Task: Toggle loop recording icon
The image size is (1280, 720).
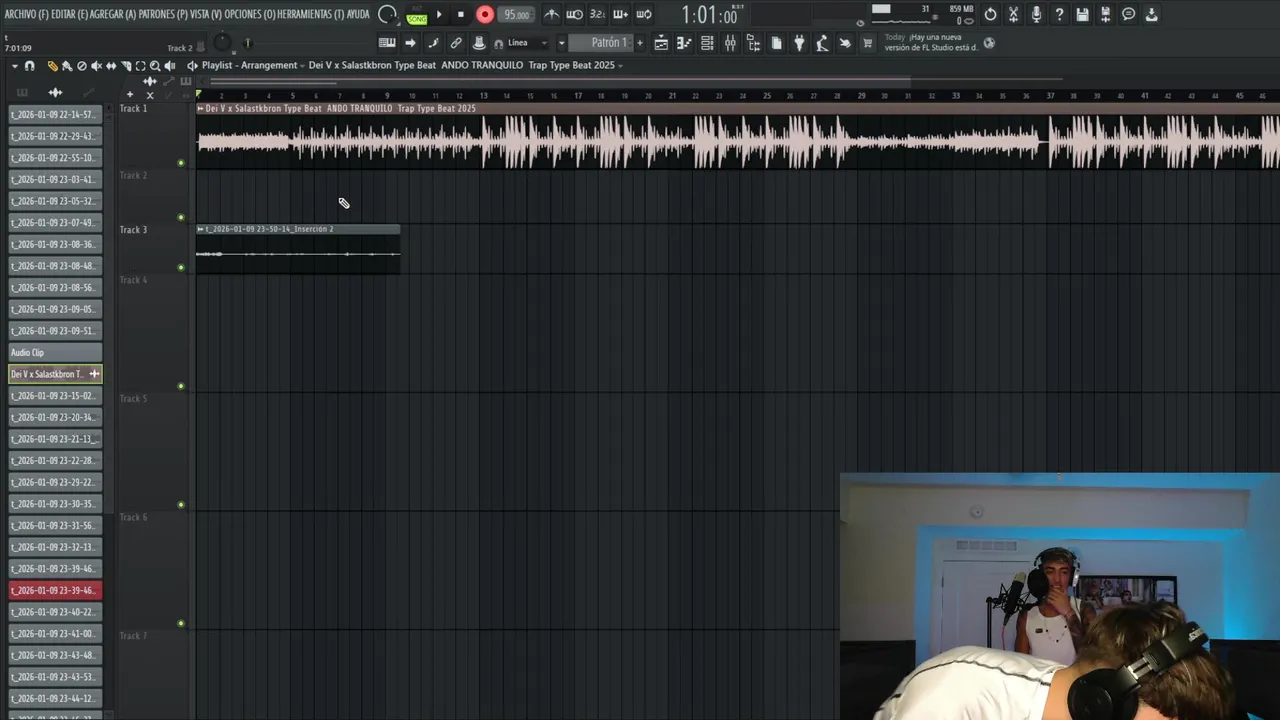Action: tap(644, 14)
